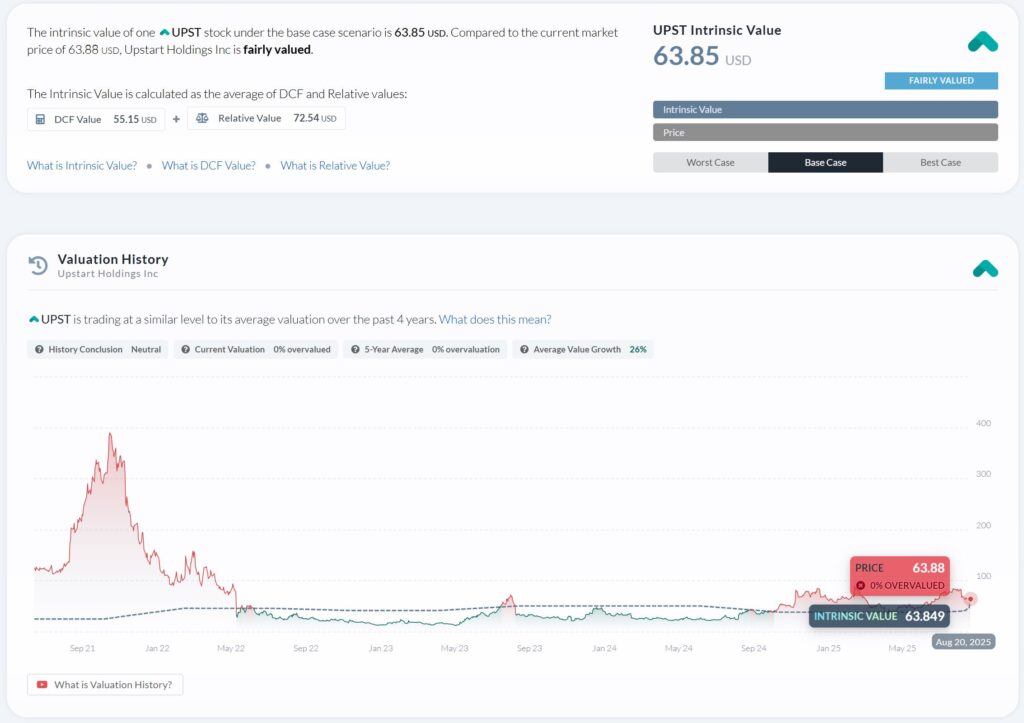The width and height of the screenshot is (1024, 723).
Task: Click the "What does this mean?" link
Action: 495,320
